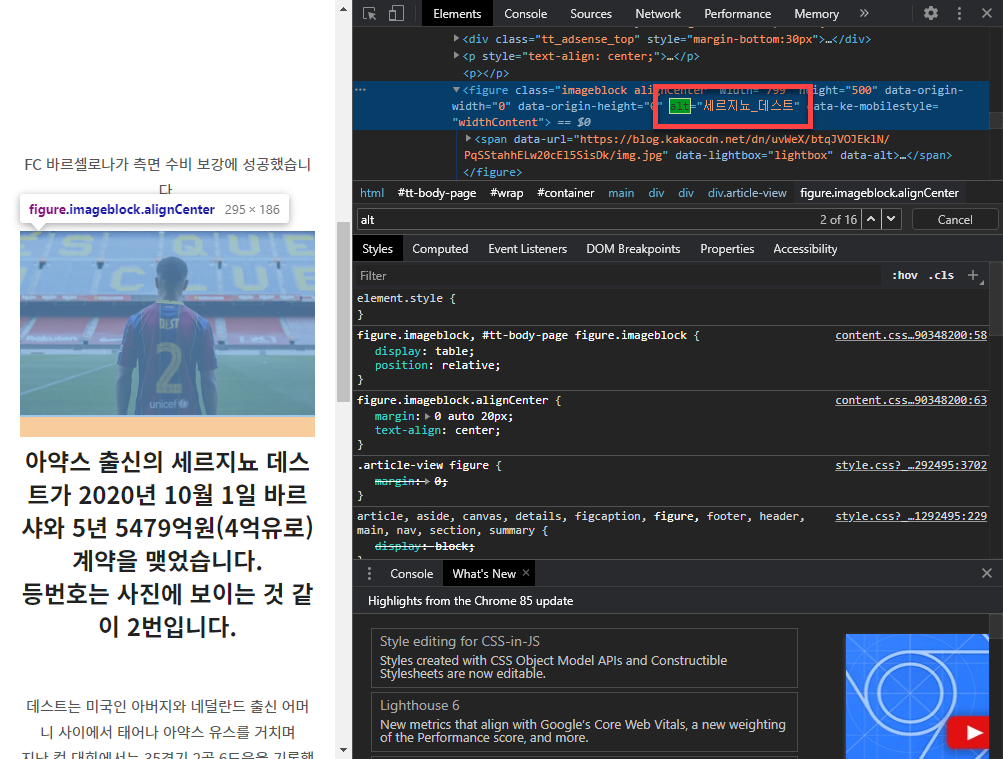Go to next search result arrow
The height and width of the screenshot is (759, 1003).
891,219
